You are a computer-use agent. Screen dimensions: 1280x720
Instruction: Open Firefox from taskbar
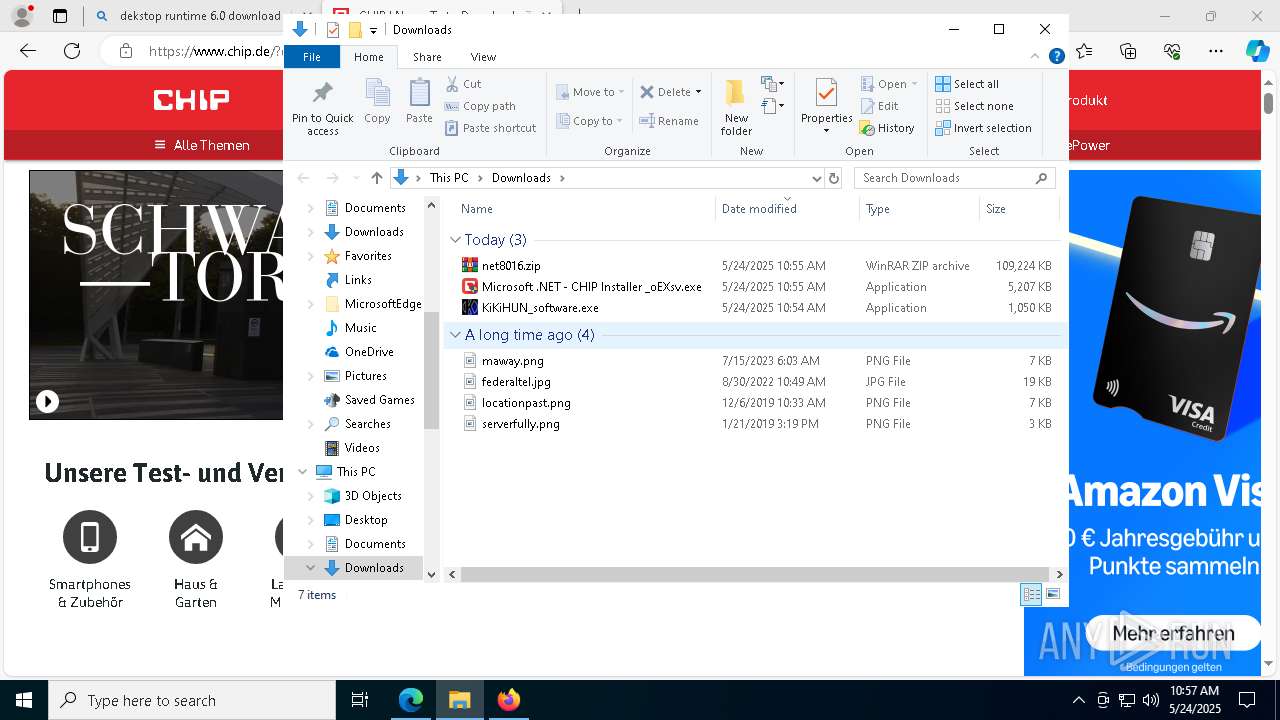coord(508,700)
